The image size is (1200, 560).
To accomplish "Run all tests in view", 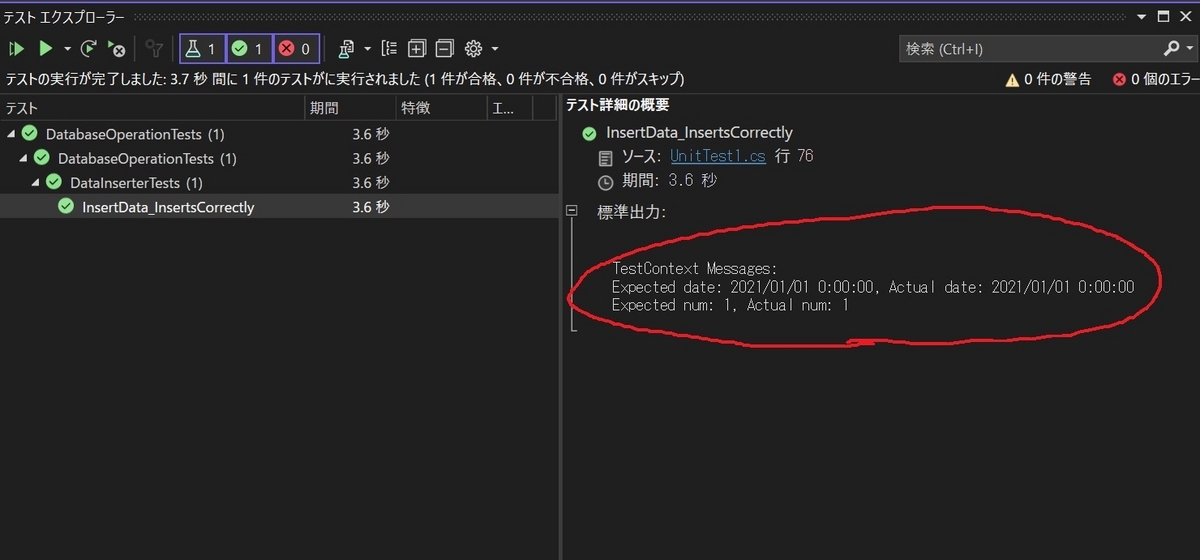I will pyautogui.click(x=16, y=48).
